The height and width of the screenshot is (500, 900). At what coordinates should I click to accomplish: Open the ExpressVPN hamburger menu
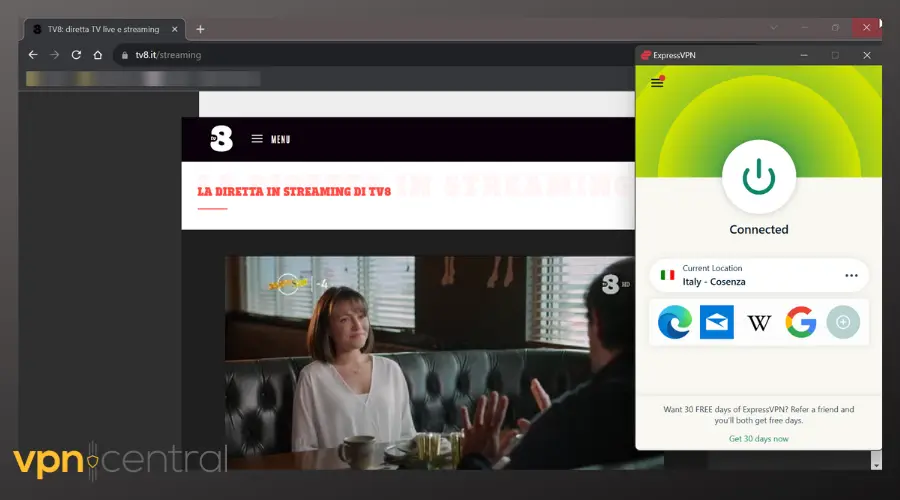coord(657,83)
